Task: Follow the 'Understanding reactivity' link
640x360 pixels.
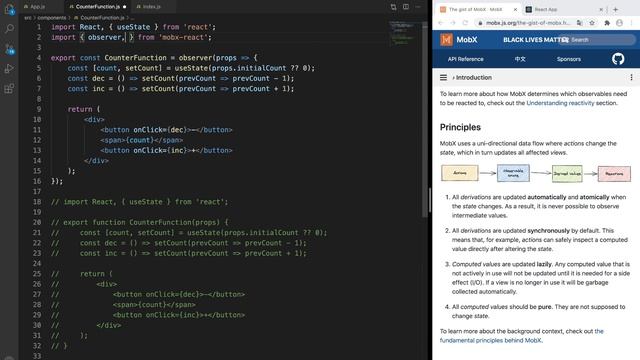Action: [x=560, y=103]
